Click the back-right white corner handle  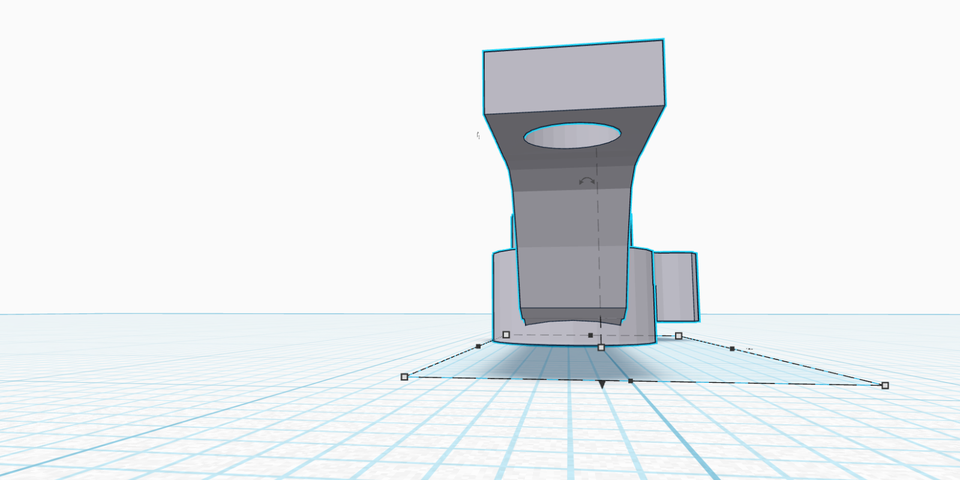click(x=679, y=336)
